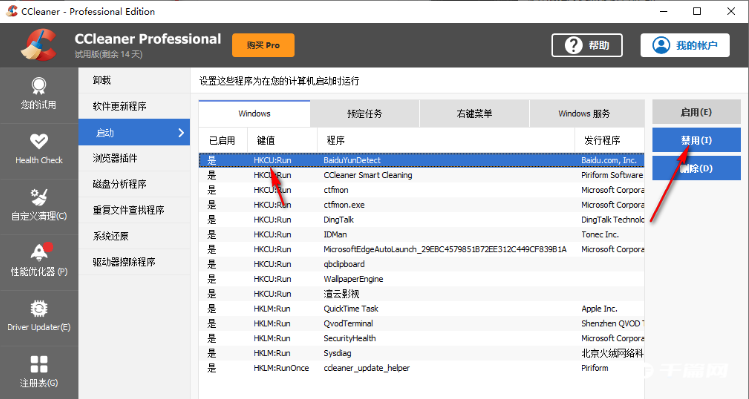Click the Disable (I) button
Image resolution: width=749 pixels, height=399 pixels.
(x=696, y=140)
